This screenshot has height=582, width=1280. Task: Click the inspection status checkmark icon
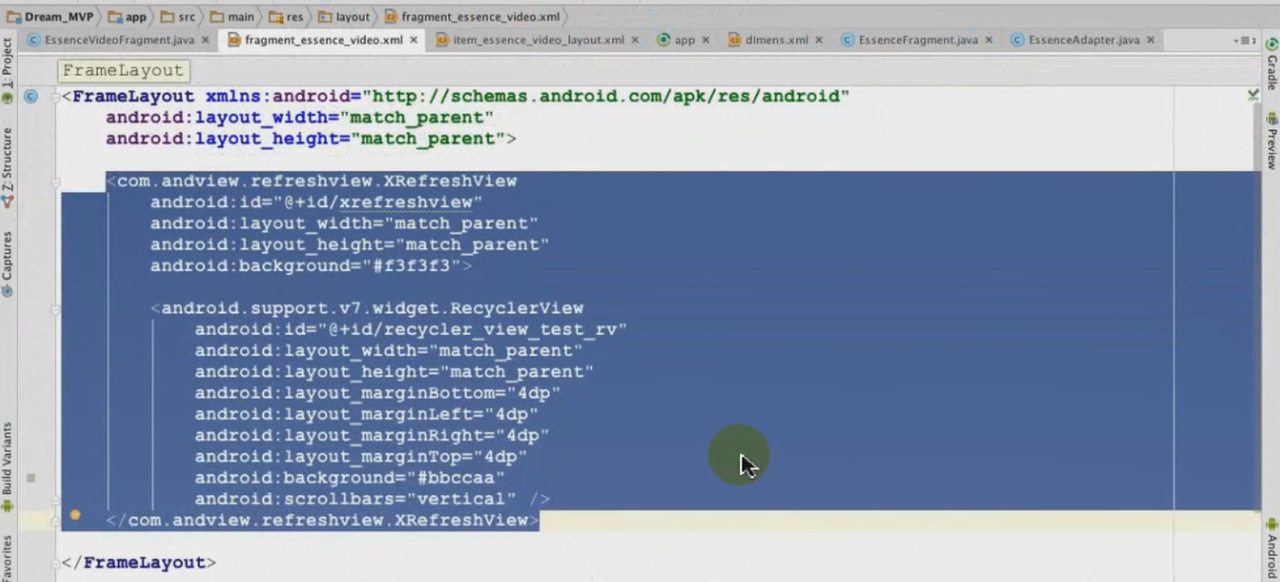point(1252,95)
